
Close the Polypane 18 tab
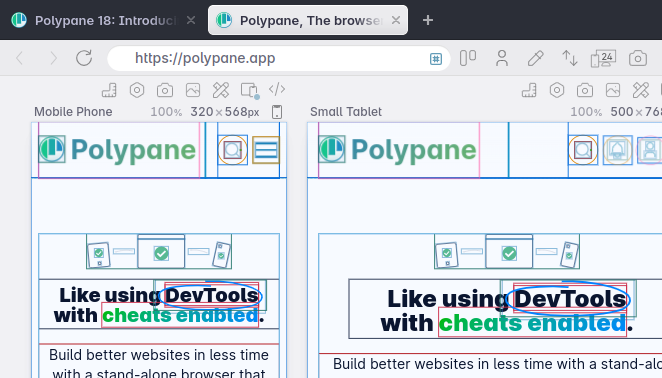(x=191, y=20)
